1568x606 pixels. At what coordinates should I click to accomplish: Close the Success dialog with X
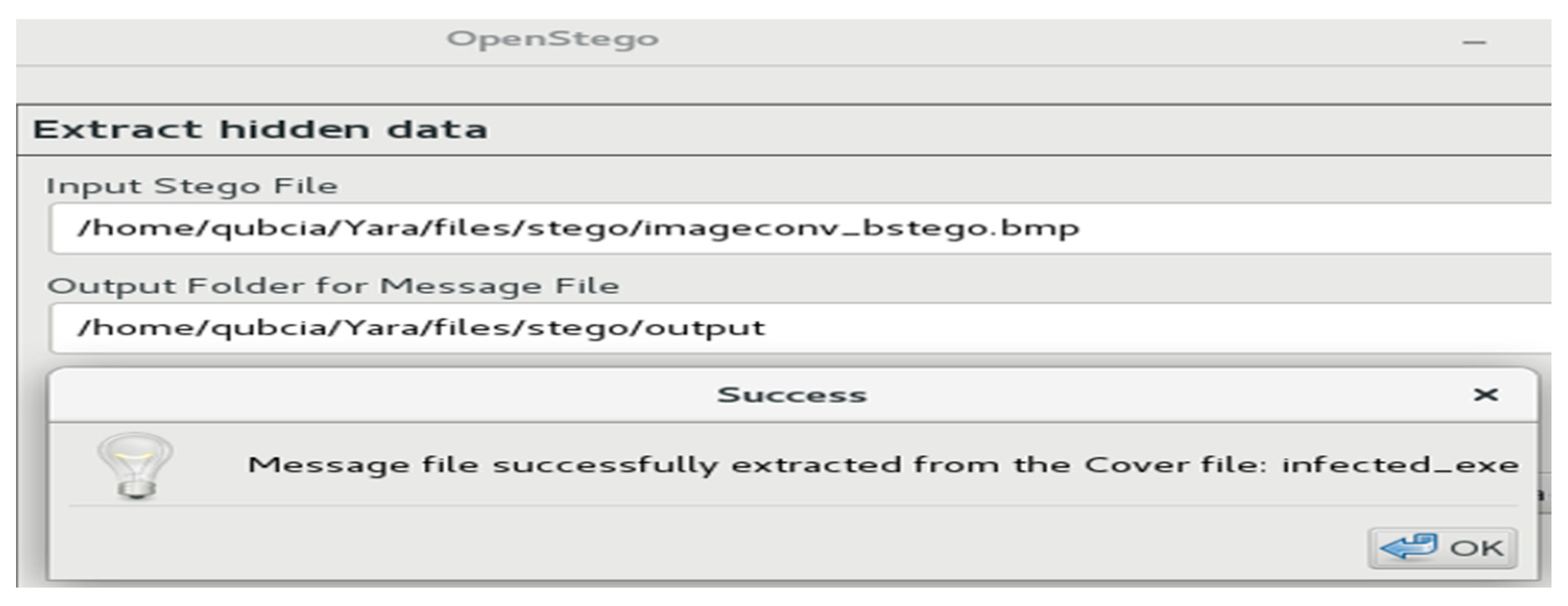pyautogui.click(x=1485, y=395)
